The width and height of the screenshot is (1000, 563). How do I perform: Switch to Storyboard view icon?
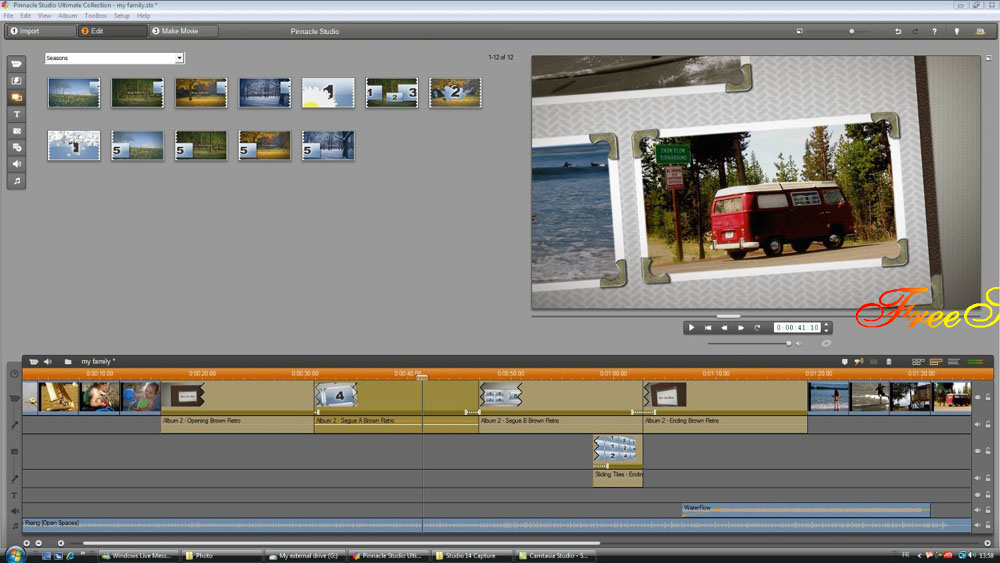pos(918,362)
